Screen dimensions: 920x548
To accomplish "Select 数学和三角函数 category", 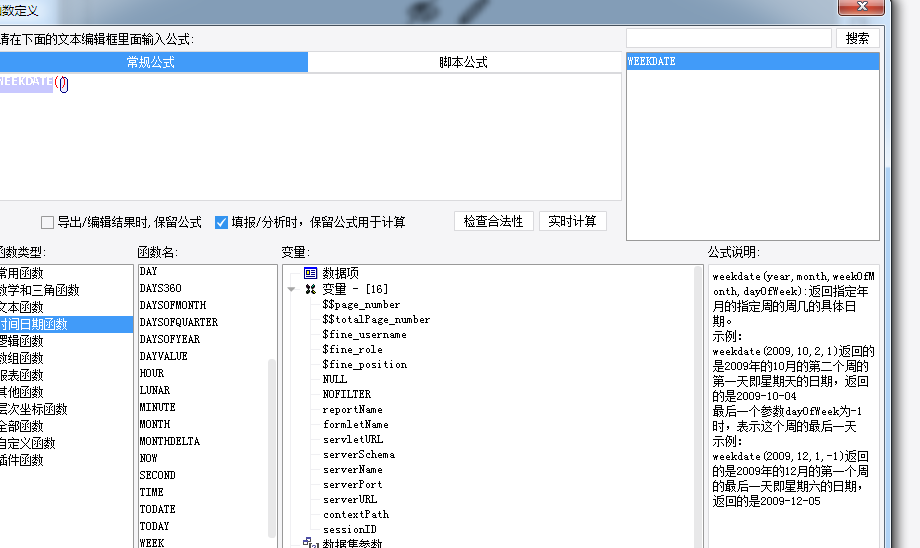I will pos(66,290).
